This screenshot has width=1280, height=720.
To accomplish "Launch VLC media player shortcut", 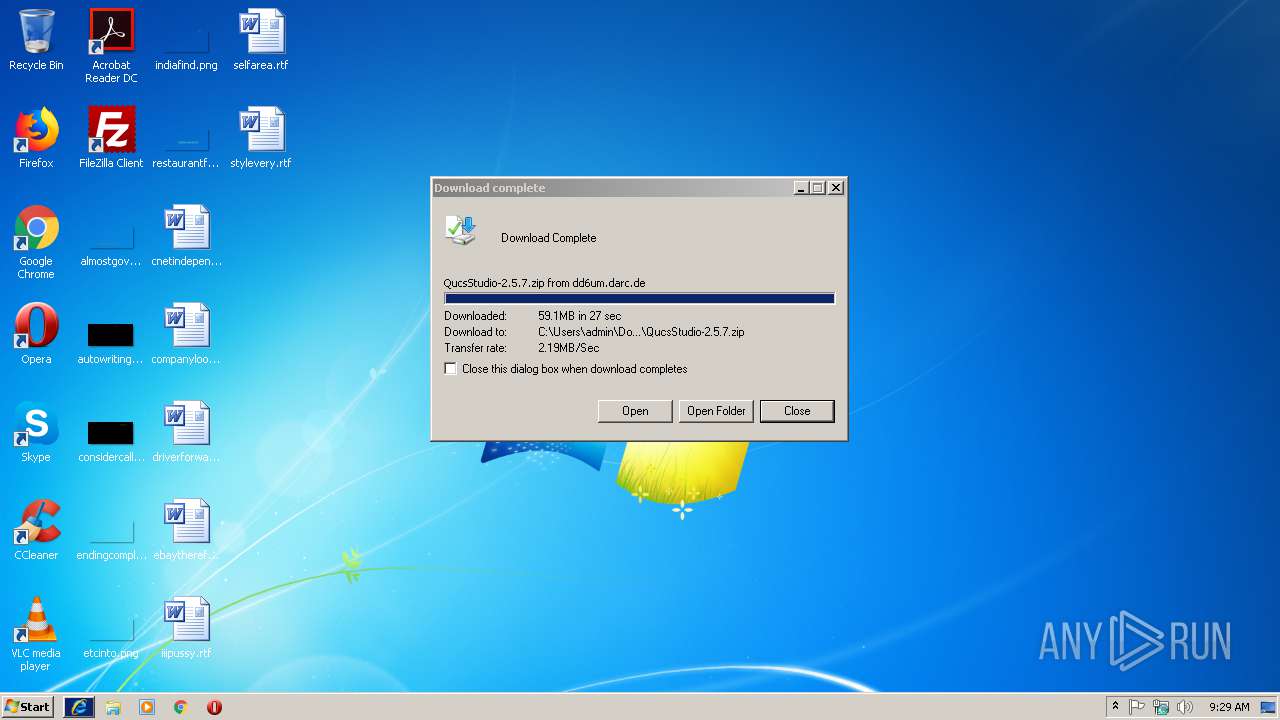I will [36, 634].
